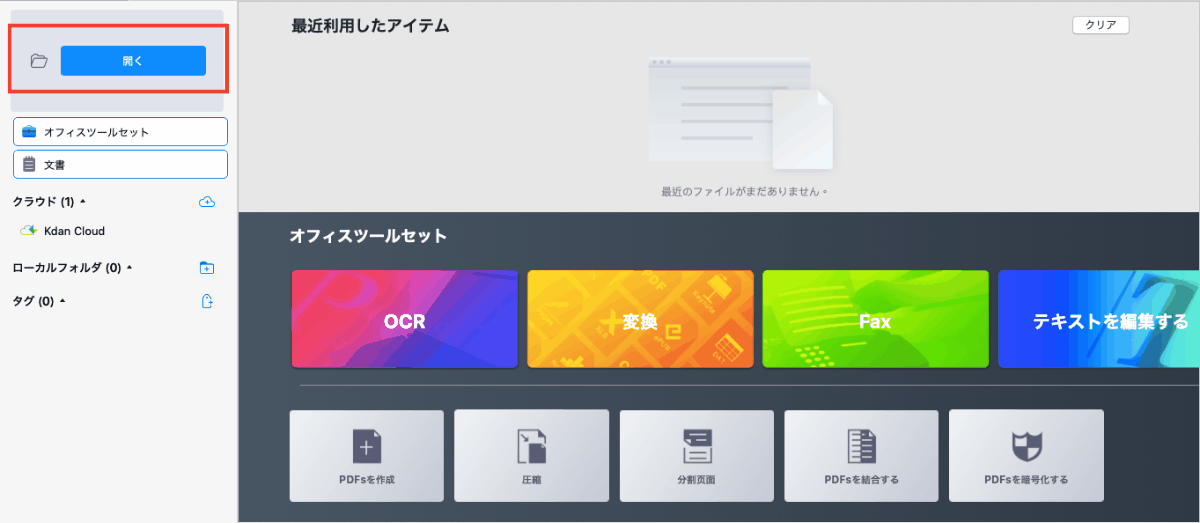
Task: Click the オフィスツールセット heading in dark panel
Action: point(368,236)
